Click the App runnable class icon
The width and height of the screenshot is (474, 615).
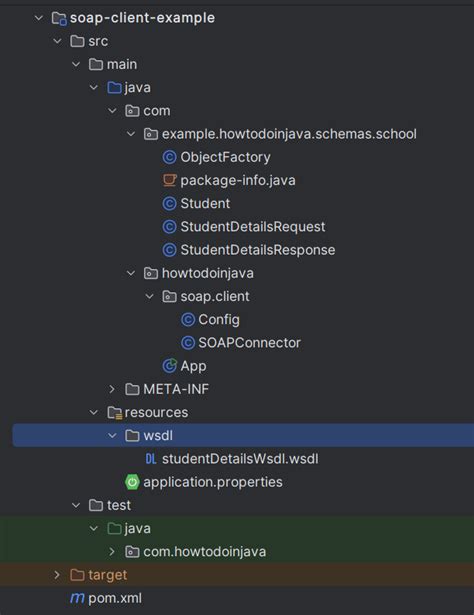click(169, 366)
